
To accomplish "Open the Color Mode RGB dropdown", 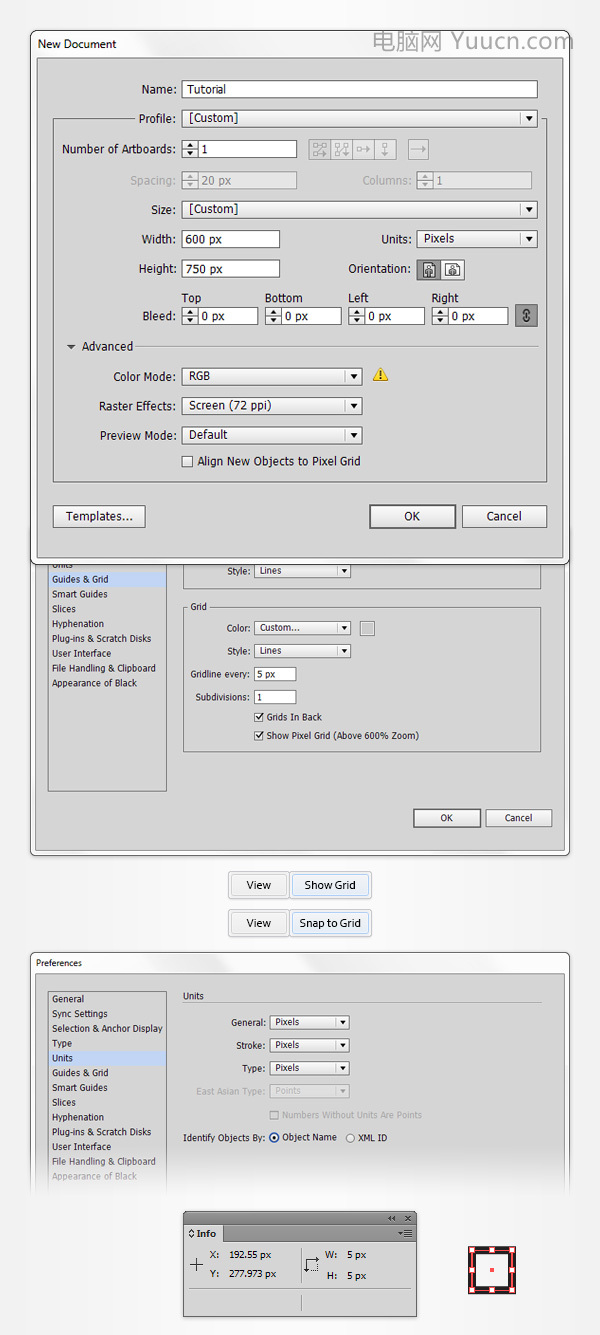I will pos(271,376).
